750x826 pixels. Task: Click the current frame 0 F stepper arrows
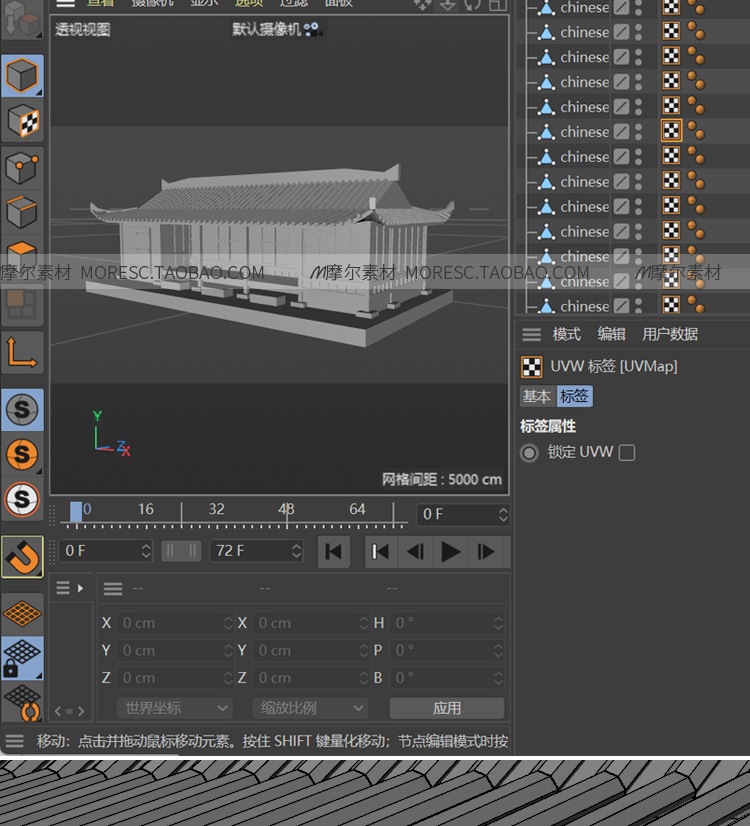point(504,515)
